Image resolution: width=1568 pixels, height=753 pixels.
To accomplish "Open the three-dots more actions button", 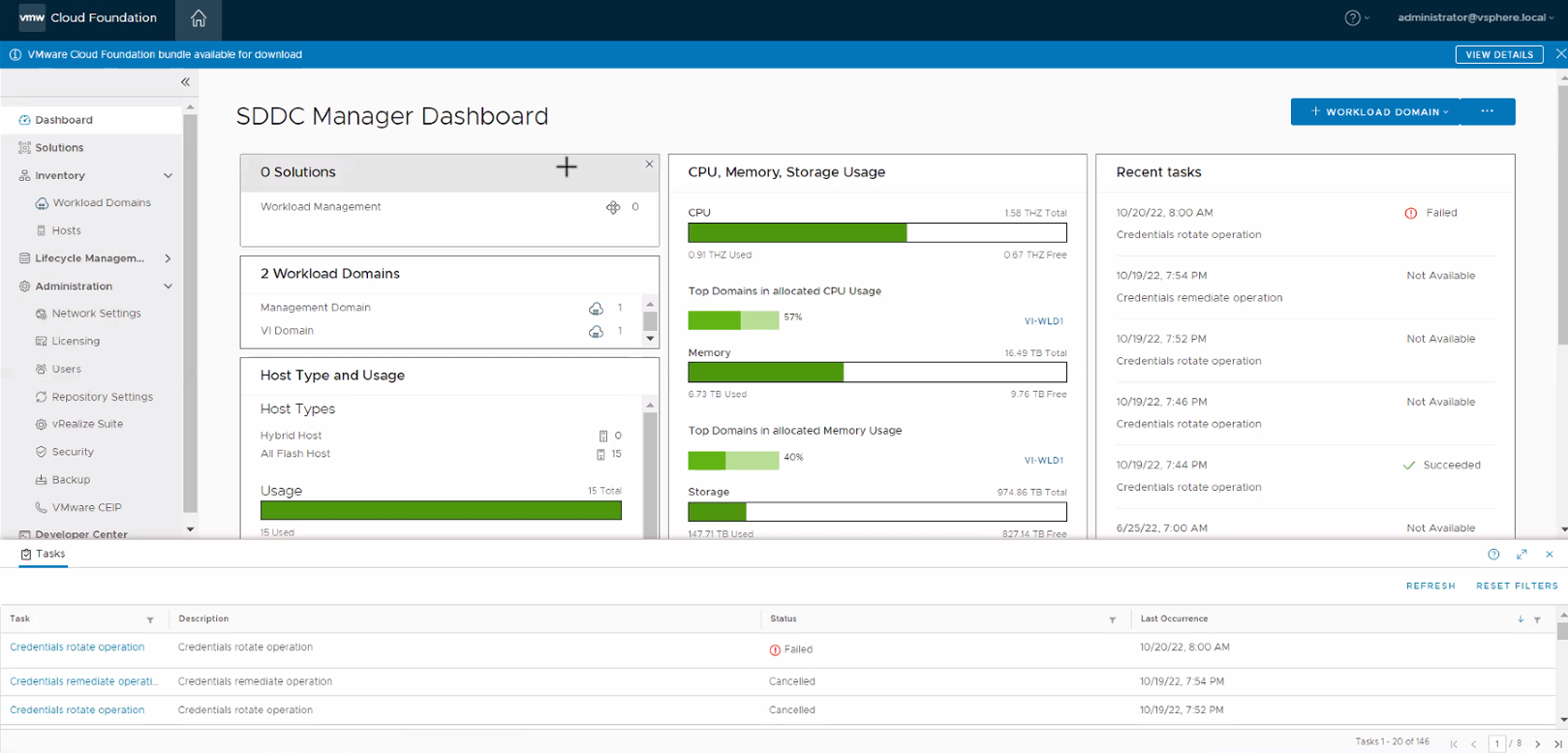I will 1488,112.
